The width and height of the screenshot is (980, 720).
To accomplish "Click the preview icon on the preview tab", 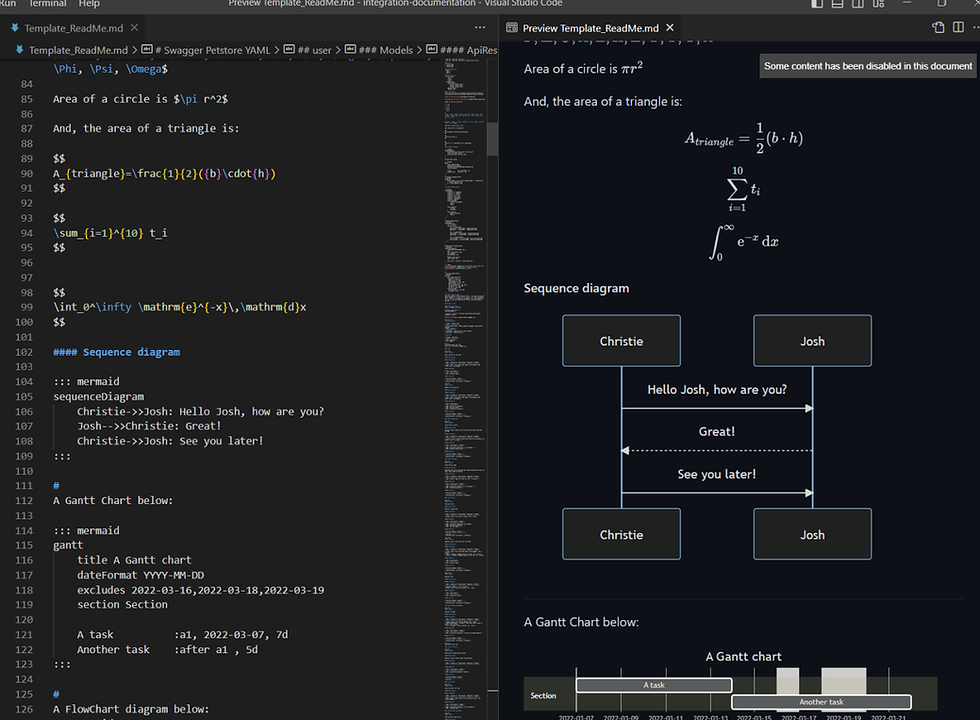I will (x=512, y=28).
